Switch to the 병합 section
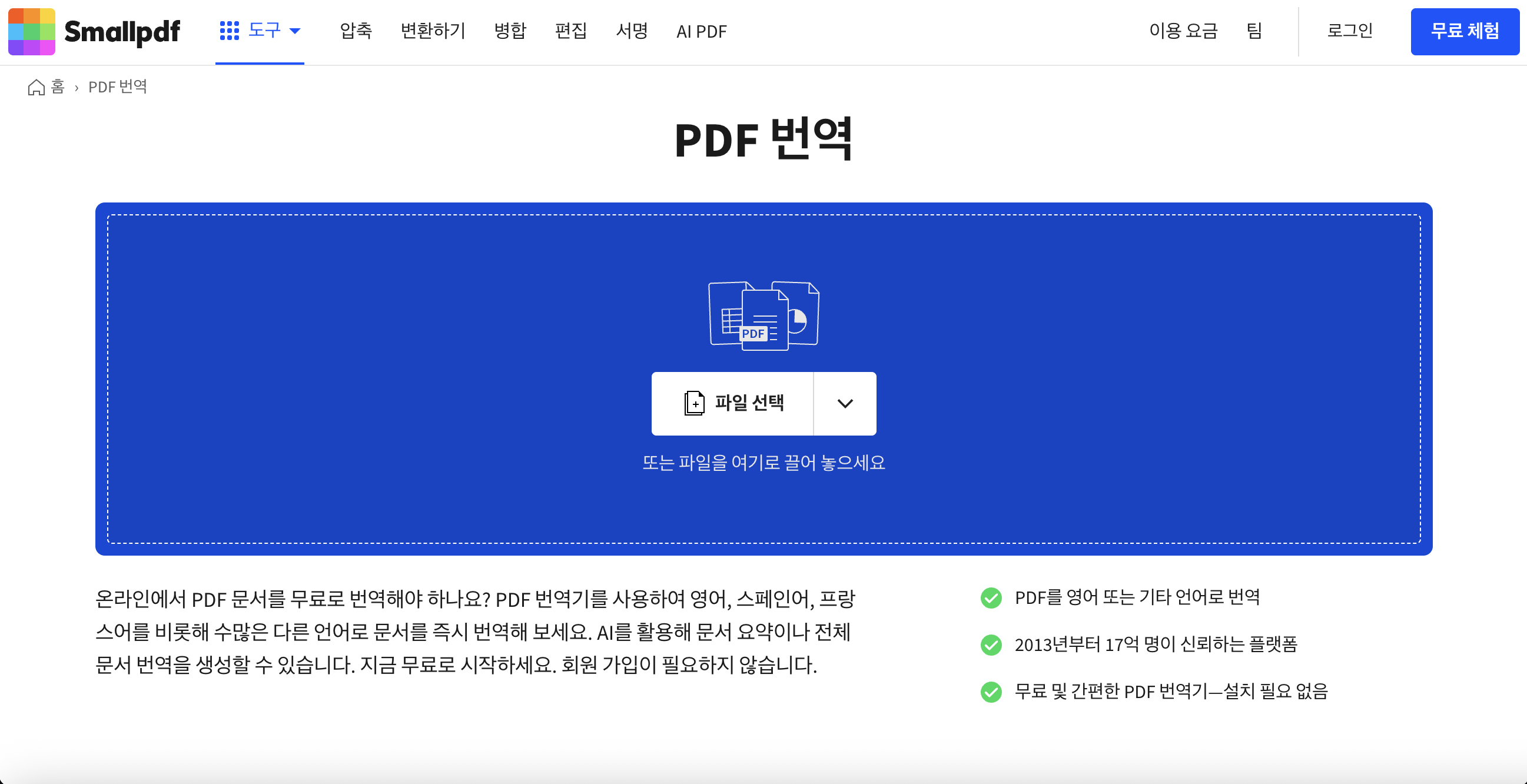Image resolution: width=1527 pixels, height=784 pixels. (x=509, y=31)
